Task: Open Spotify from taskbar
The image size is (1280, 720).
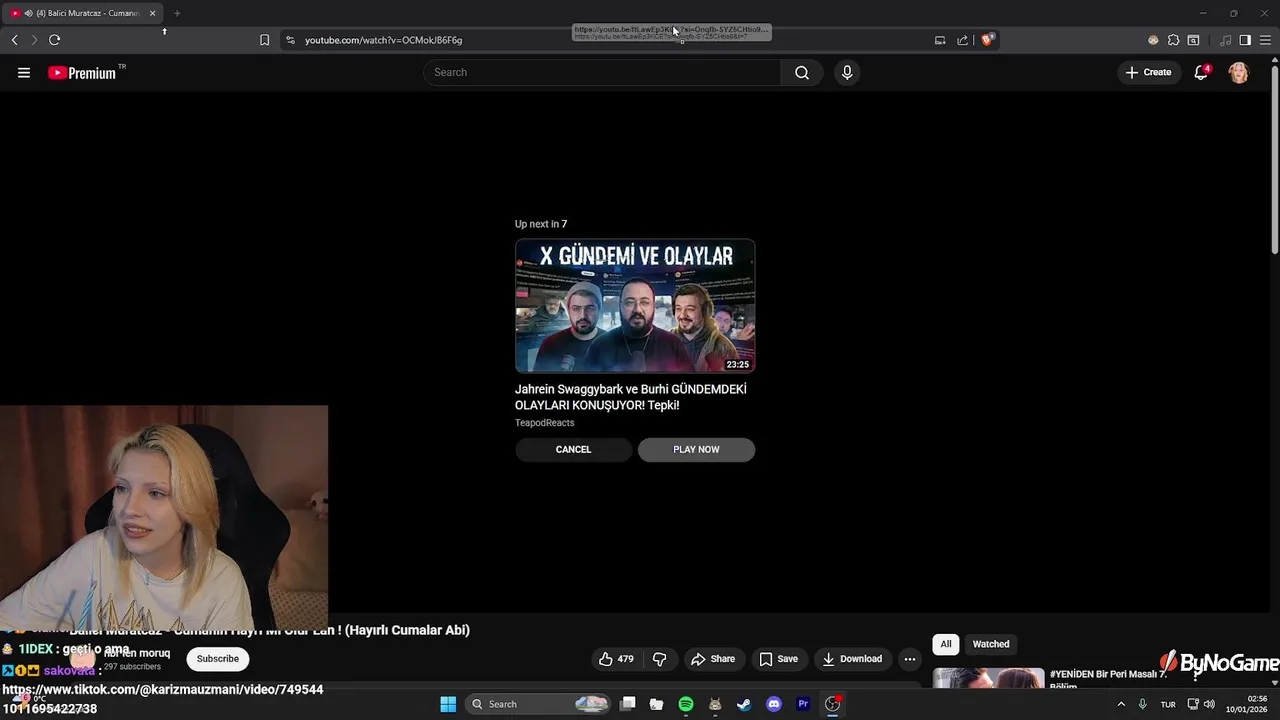Action: [x=686, y=704]
